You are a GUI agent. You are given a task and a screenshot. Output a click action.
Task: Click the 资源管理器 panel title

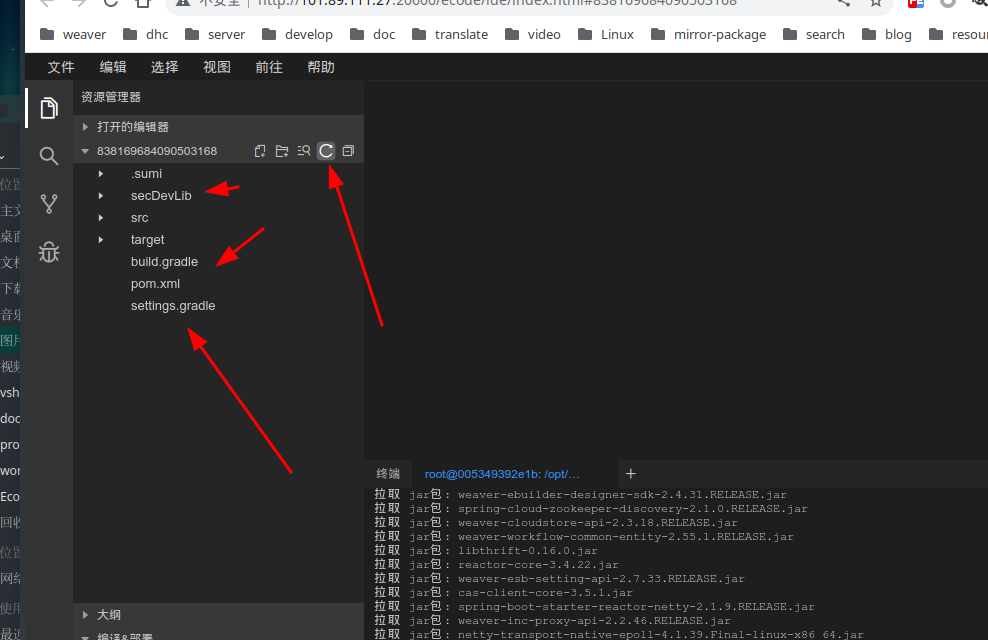click(111, 97)
